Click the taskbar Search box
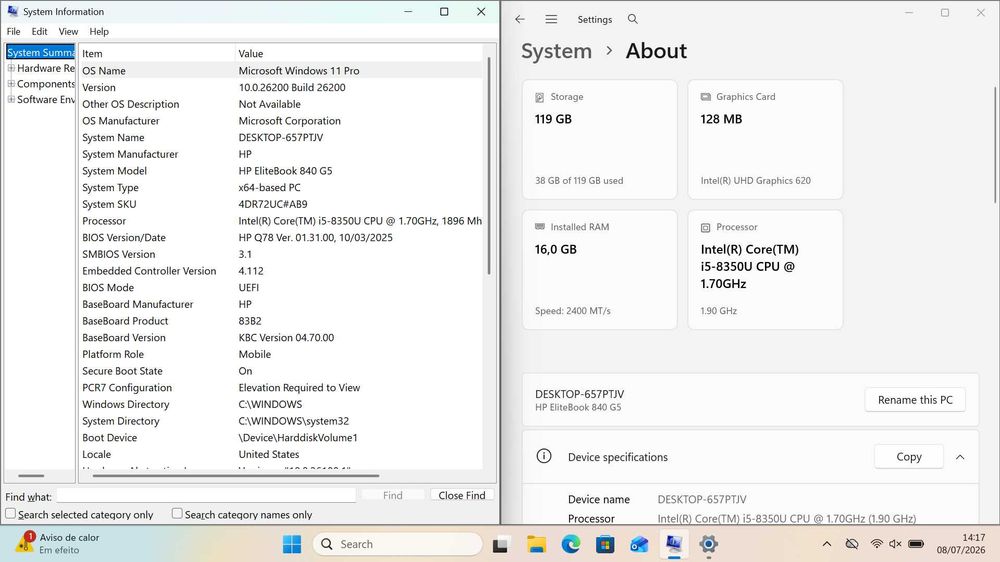The width and height of the screenshot is (1000, 562). tap(397, 544)
